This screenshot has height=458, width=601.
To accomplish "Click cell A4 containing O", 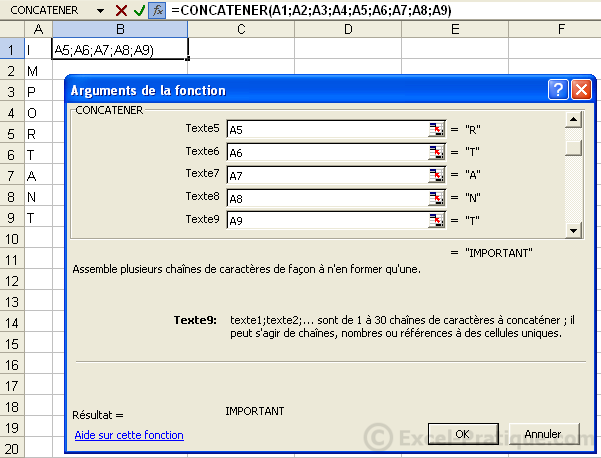I will tap(38, 113).
